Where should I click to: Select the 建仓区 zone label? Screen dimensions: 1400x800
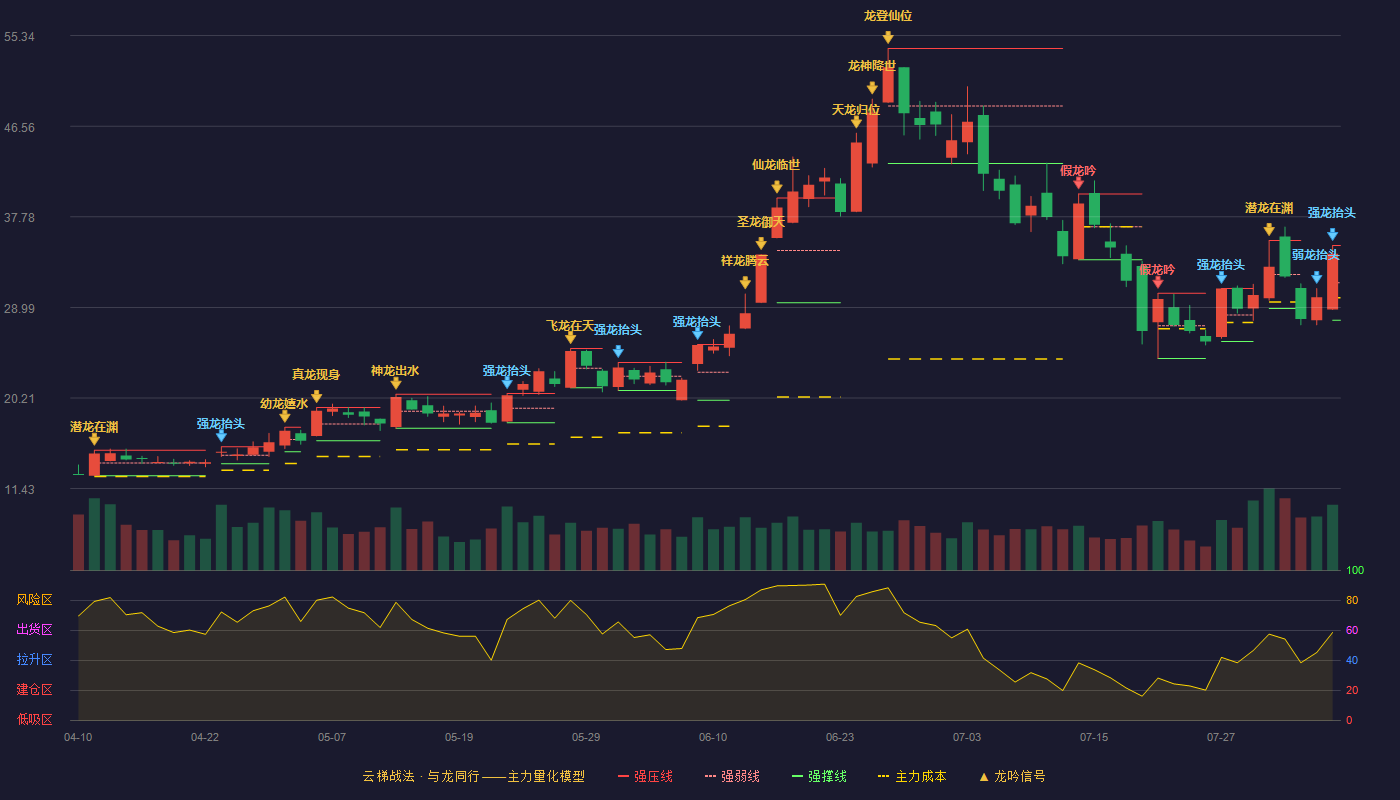[x=34, y=690]
